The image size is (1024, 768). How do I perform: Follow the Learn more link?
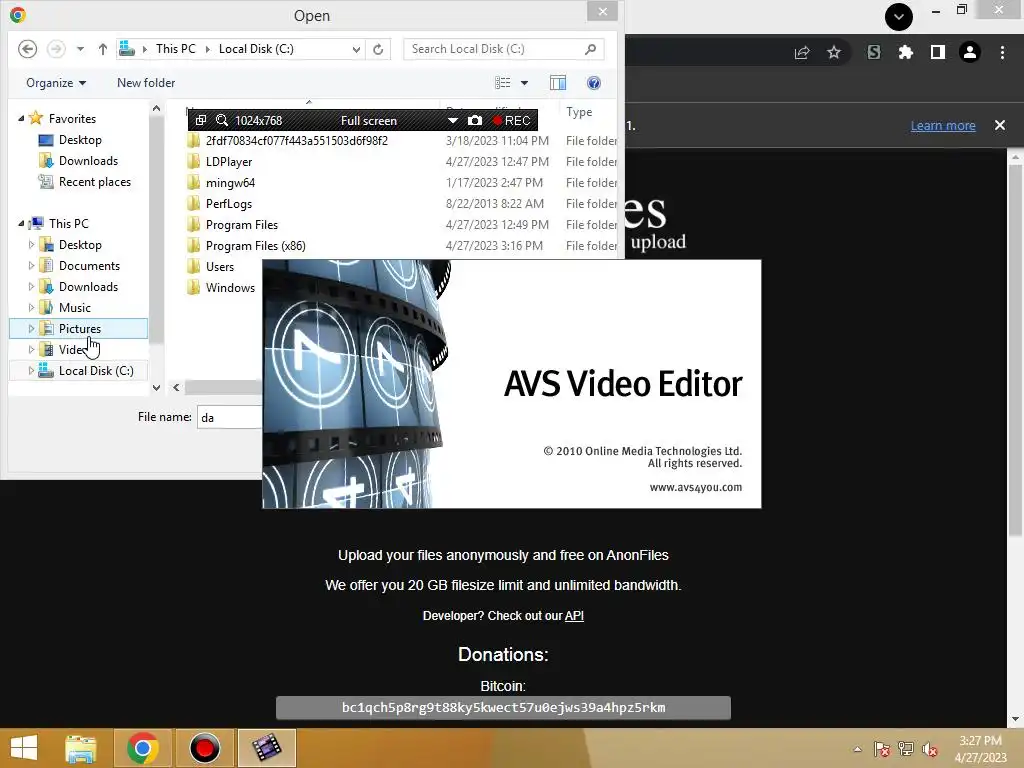943,125
